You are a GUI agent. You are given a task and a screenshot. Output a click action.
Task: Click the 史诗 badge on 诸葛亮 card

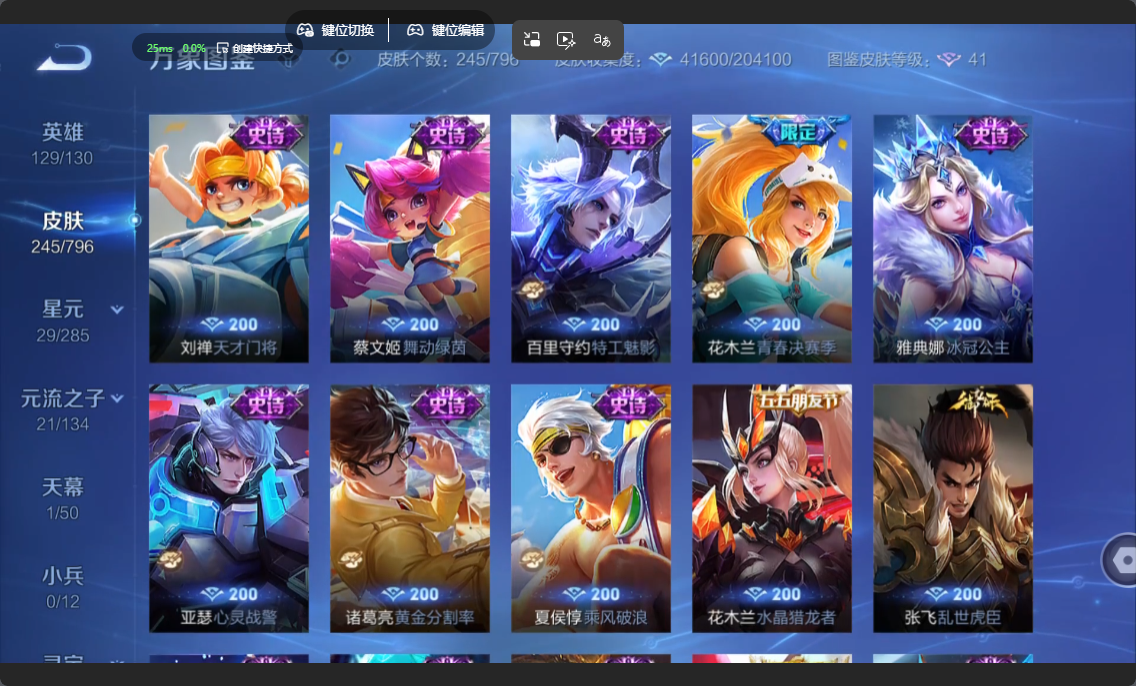[x=448, y=403]
